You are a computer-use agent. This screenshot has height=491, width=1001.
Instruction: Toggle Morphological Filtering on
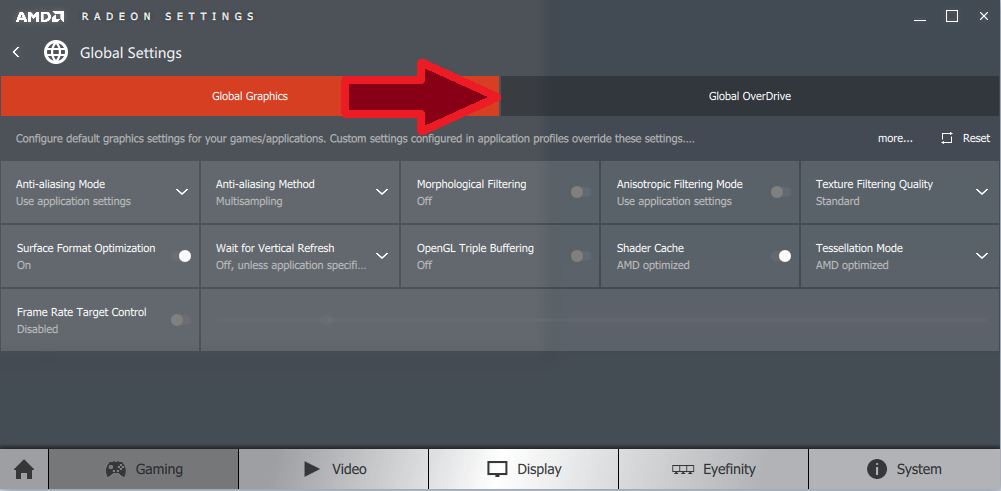[x=580, y=192]
